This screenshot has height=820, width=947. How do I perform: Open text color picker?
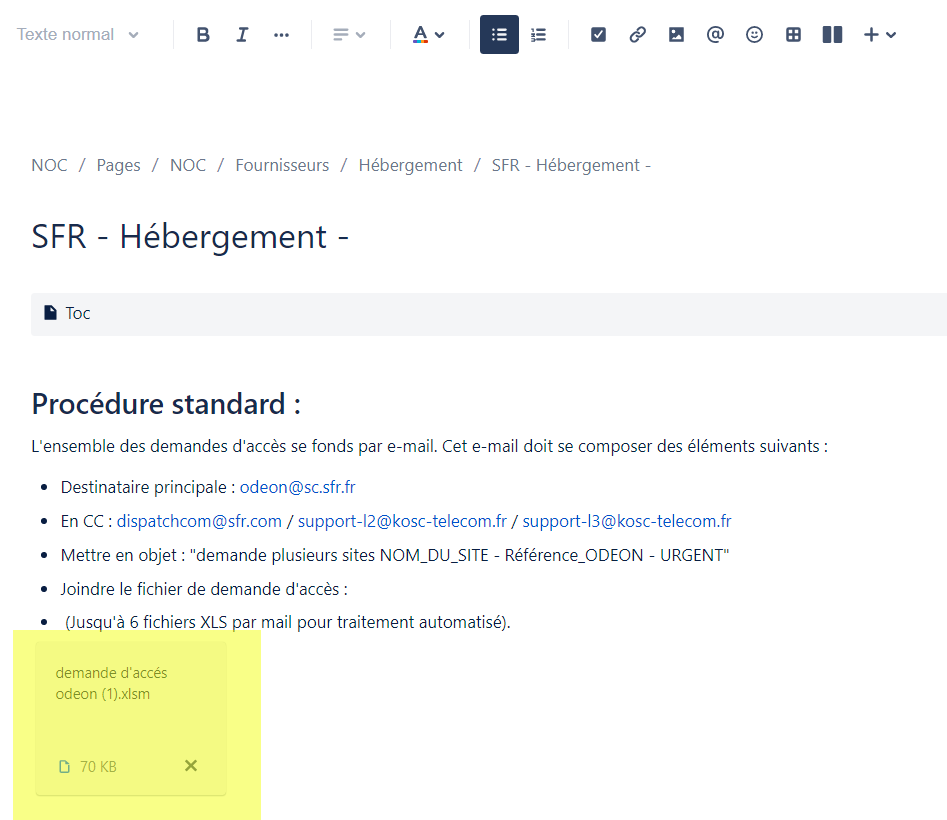click(429, 34)
